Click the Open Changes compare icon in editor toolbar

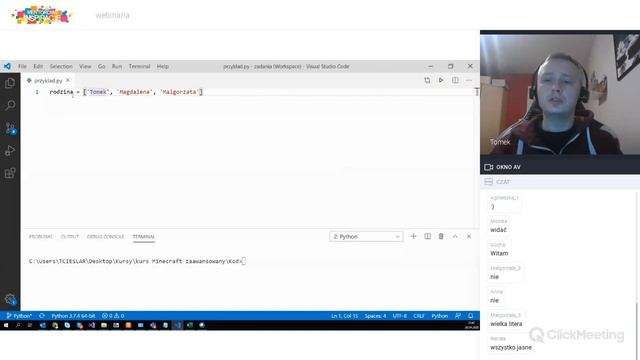(427, 80)
